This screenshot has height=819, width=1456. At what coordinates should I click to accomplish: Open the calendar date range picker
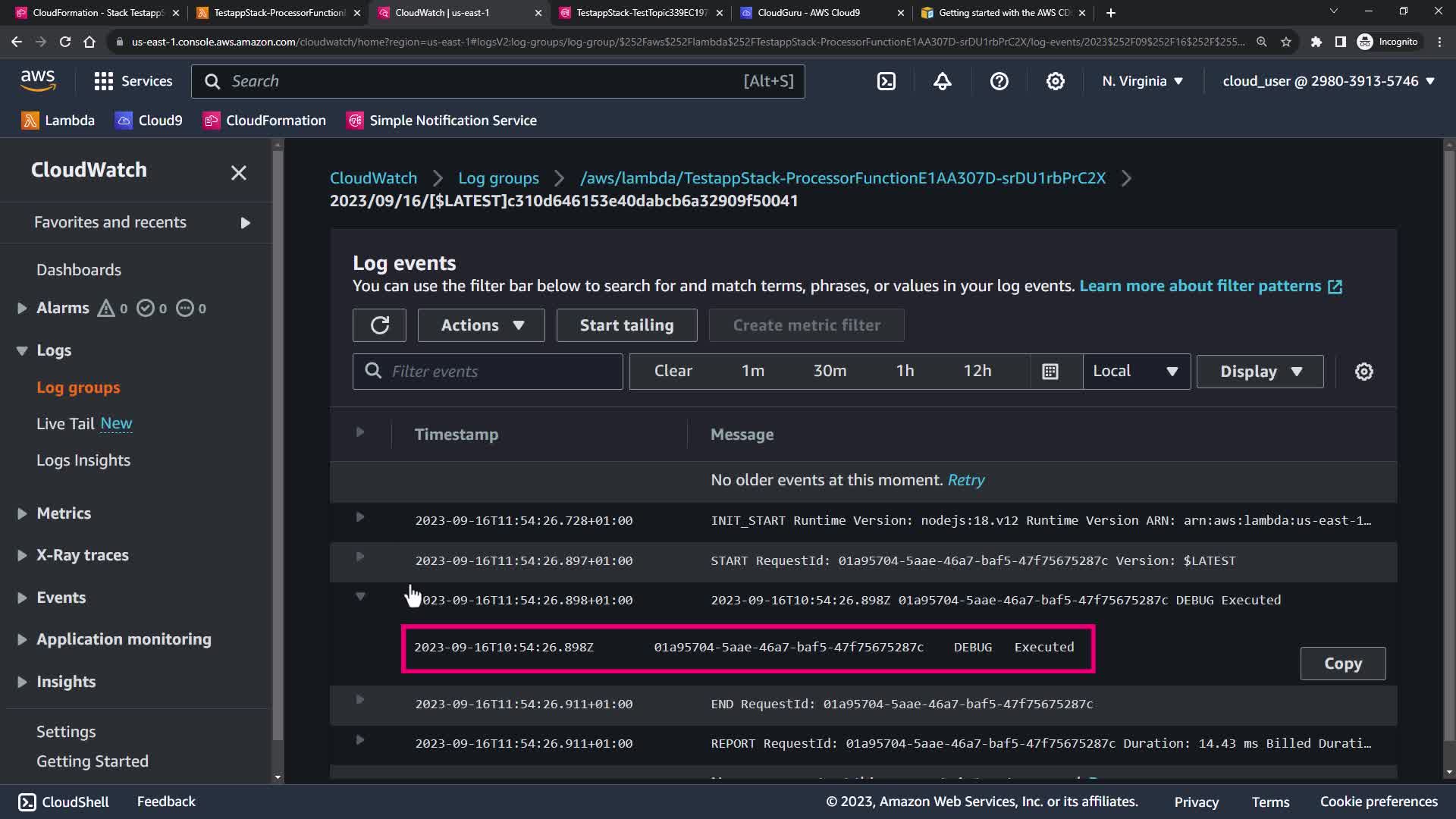pos(1050,372)
